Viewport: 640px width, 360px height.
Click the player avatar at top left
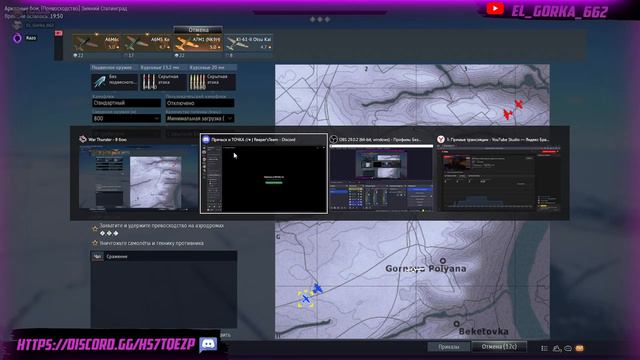pyautogui.click(x=17, y=25)
